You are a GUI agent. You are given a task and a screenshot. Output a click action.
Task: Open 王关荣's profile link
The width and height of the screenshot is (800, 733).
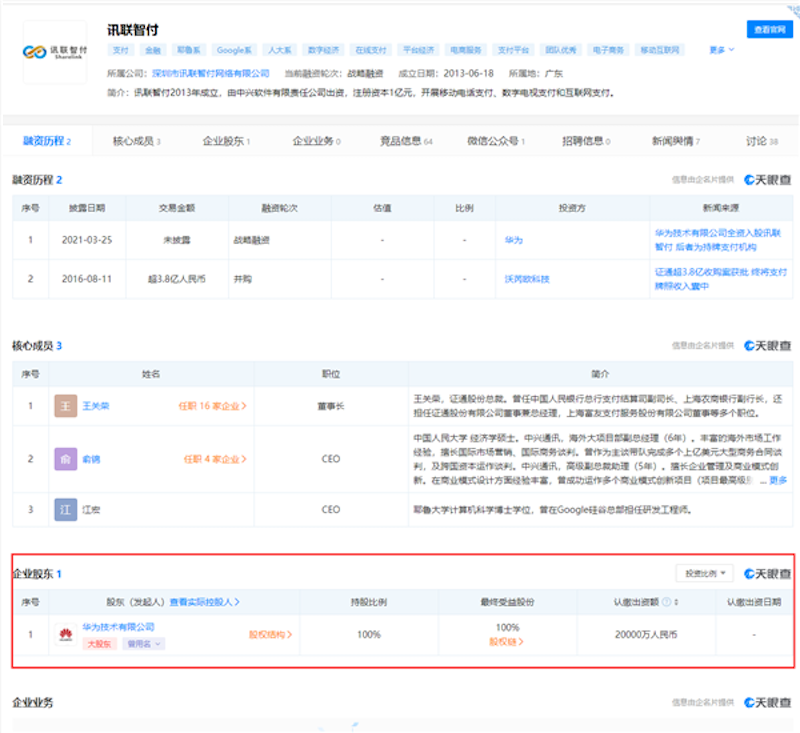pos(96,406)
